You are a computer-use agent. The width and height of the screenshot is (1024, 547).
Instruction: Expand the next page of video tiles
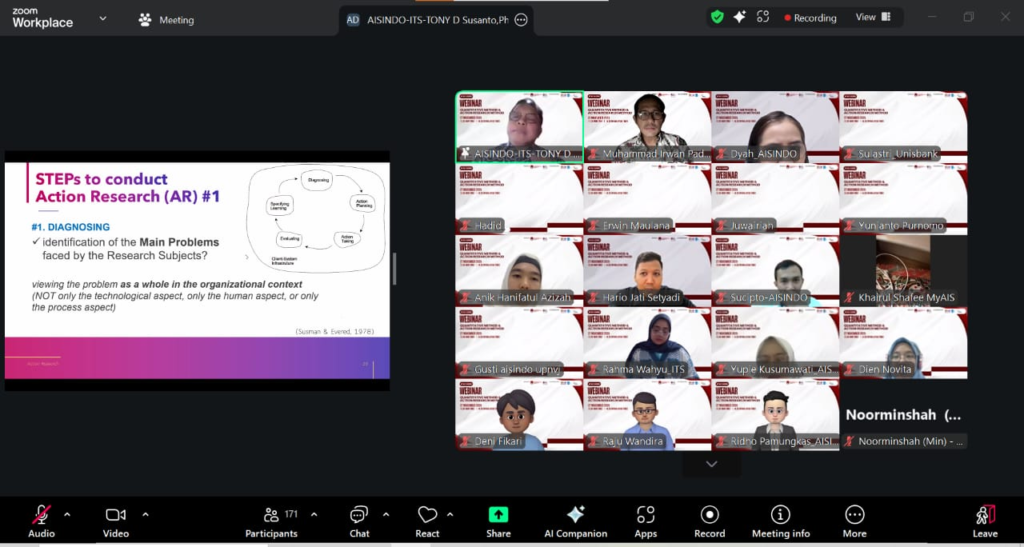click(x=711, y=464)
